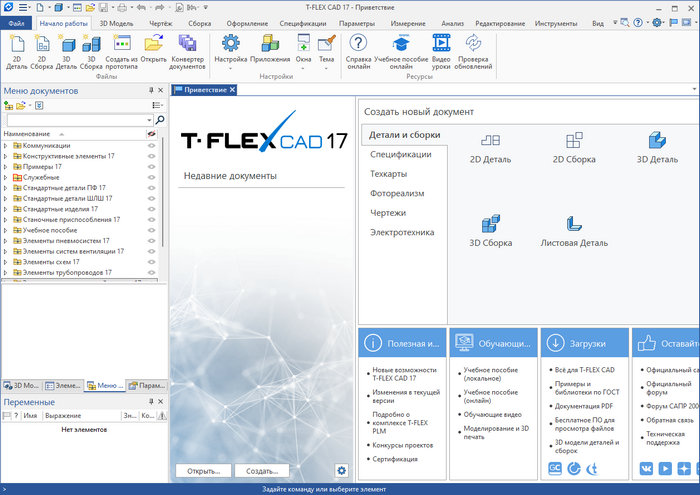The image size is (700, 495).
Task: Toggle visibility eye for Стандартные изделия 17
Action: pyautogui.click(x=152, y=209)
